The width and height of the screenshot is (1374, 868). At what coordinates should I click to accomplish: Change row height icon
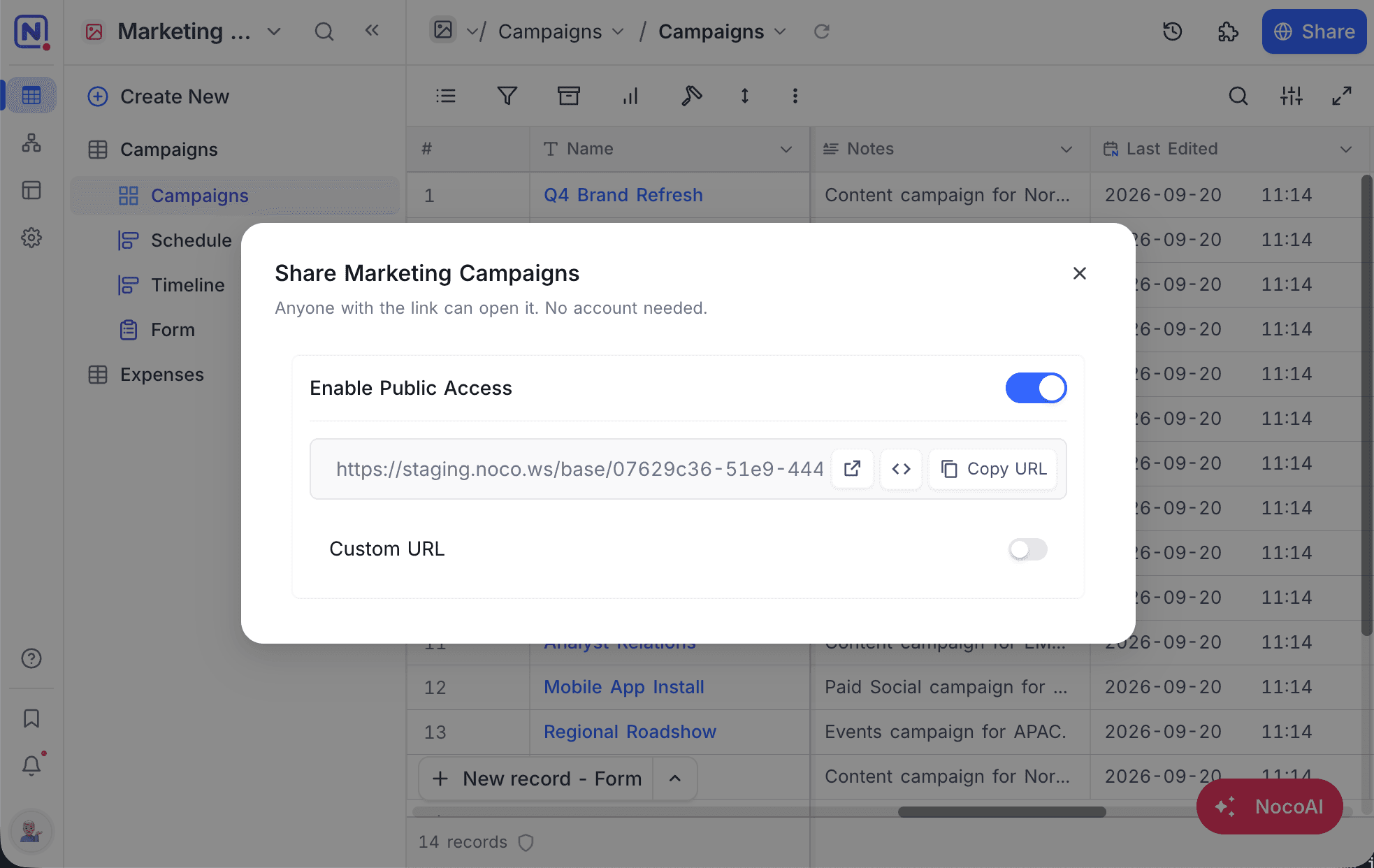tap(745, 96)
